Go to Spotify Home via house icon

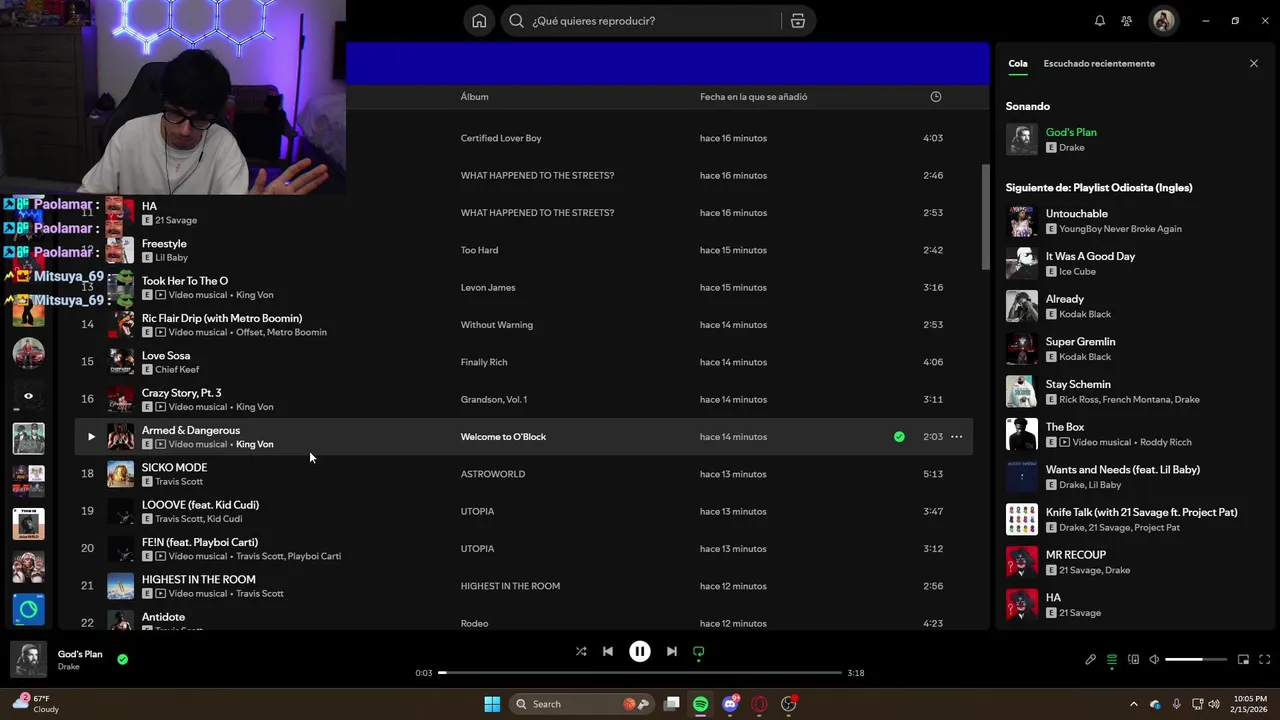click(479, 21)
